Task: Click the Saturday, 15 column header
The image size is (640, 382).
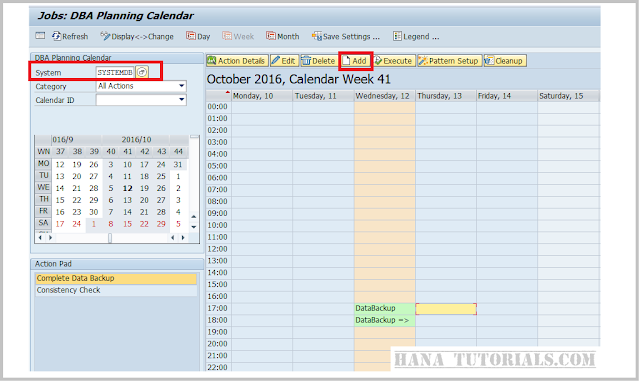Action: pyautogui.click(x=569, y=96)
